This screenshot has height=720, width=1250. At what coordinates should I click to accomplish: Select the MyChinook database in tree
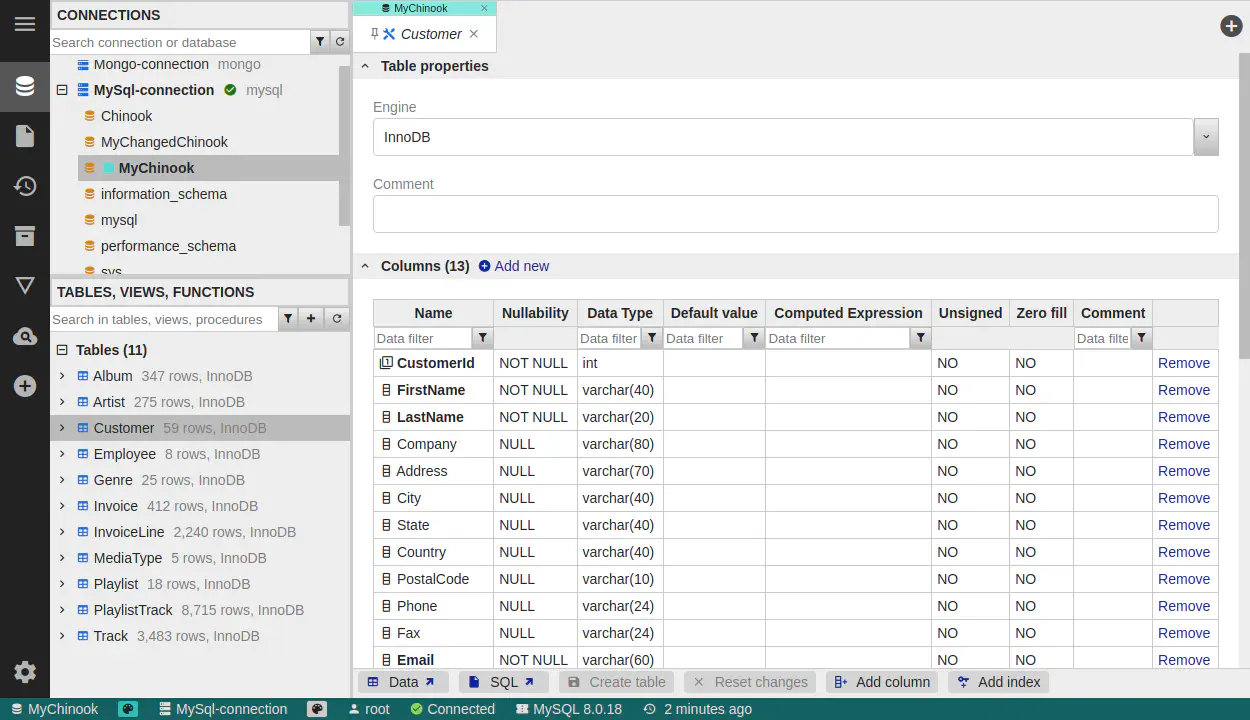156,168
